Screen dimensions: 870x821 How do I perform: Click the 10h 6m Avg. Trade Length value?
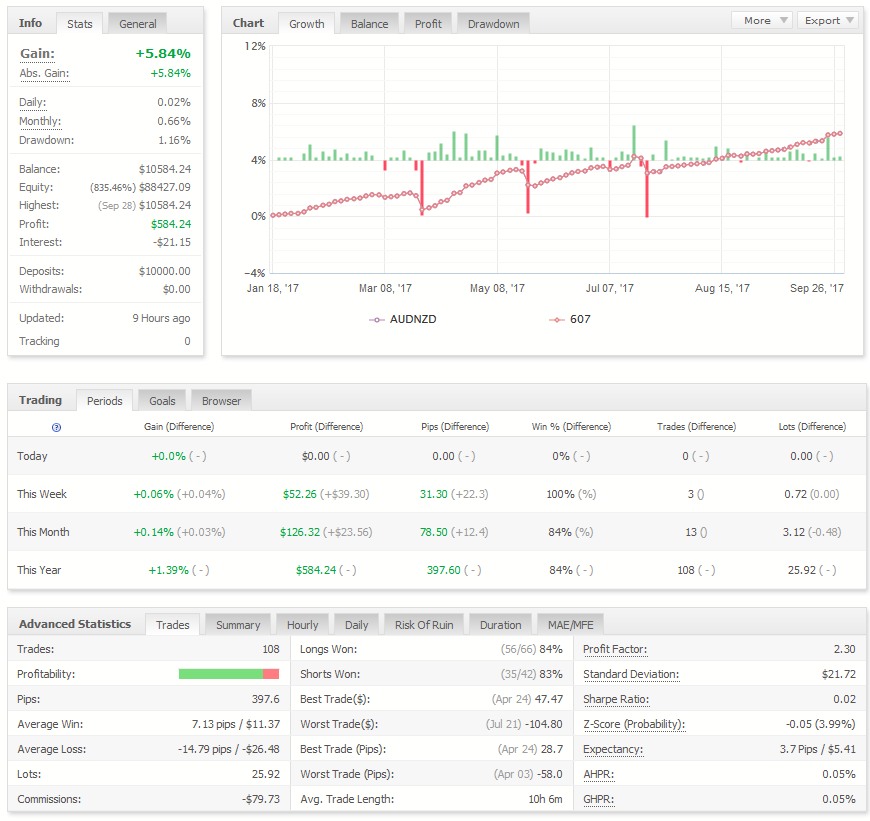pyautogui.click(x=545, y=799)
